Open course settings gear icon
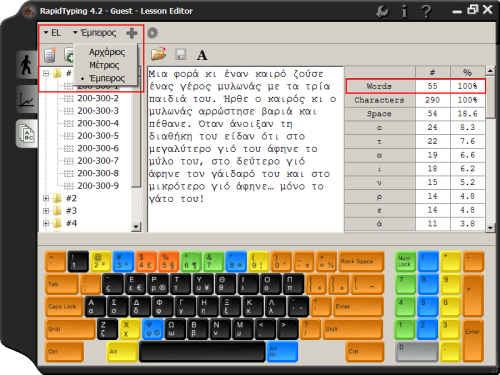The image size is (500, 375). (x=152, y=33)
